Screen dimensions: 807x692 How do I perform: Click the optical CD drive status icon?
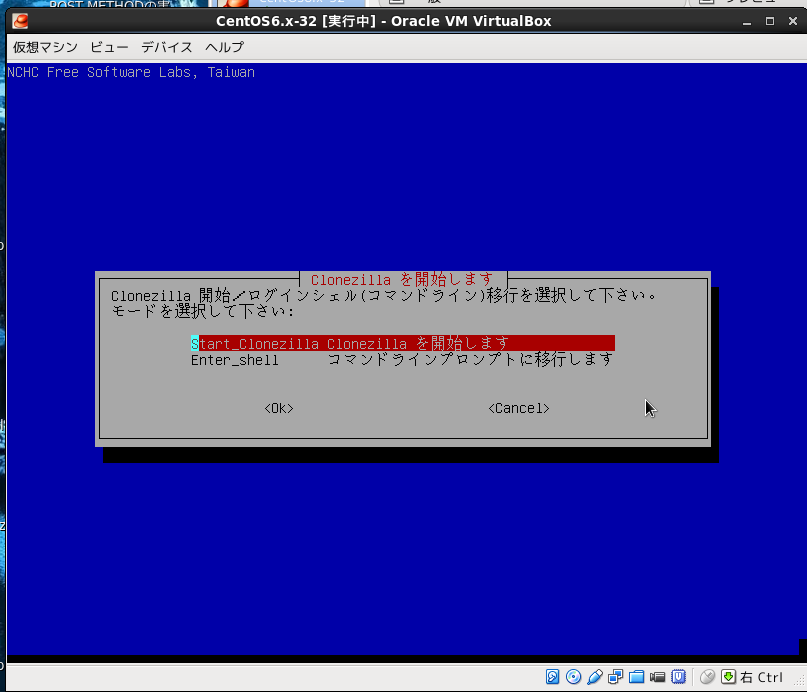click(x=574, y=677)
